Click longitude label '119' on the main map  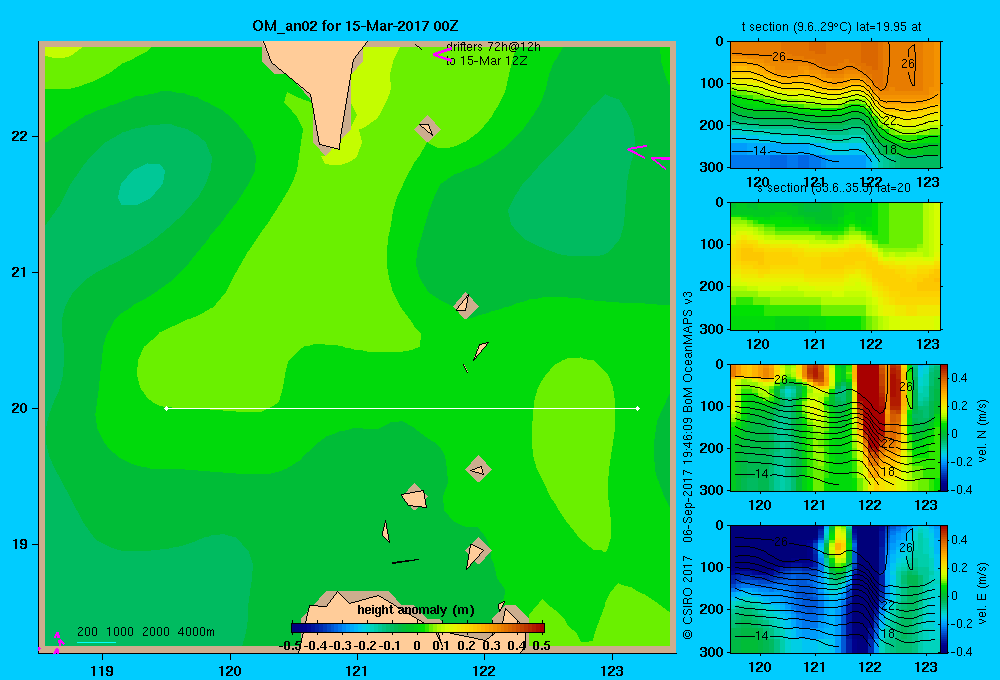click(x=102, y=670)
